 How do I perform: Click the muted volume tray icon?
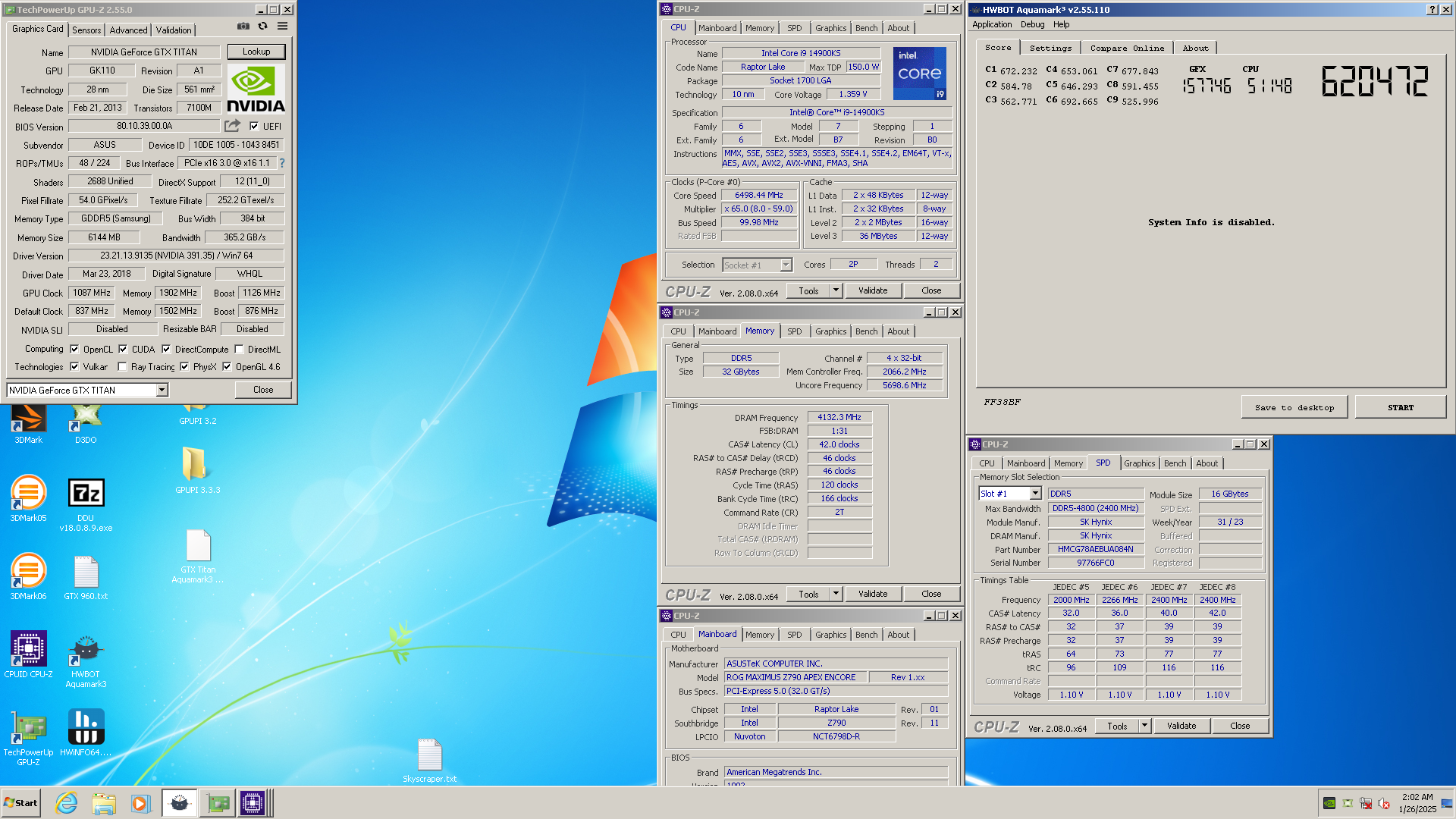point(1384,803)
